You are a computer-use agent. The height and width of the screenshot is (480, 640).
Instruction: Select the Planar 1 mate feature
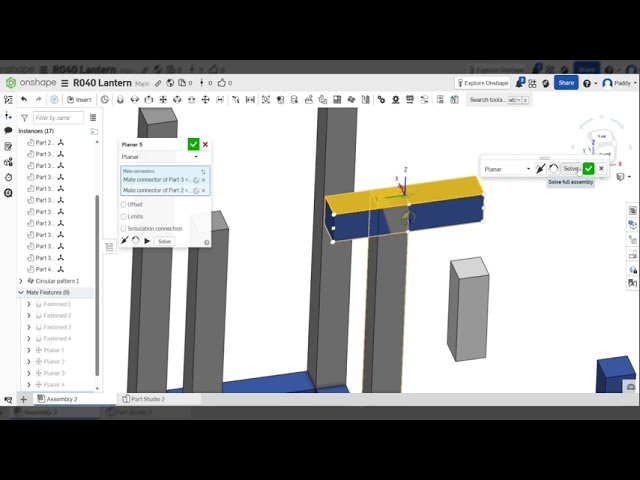click(54, 350)
